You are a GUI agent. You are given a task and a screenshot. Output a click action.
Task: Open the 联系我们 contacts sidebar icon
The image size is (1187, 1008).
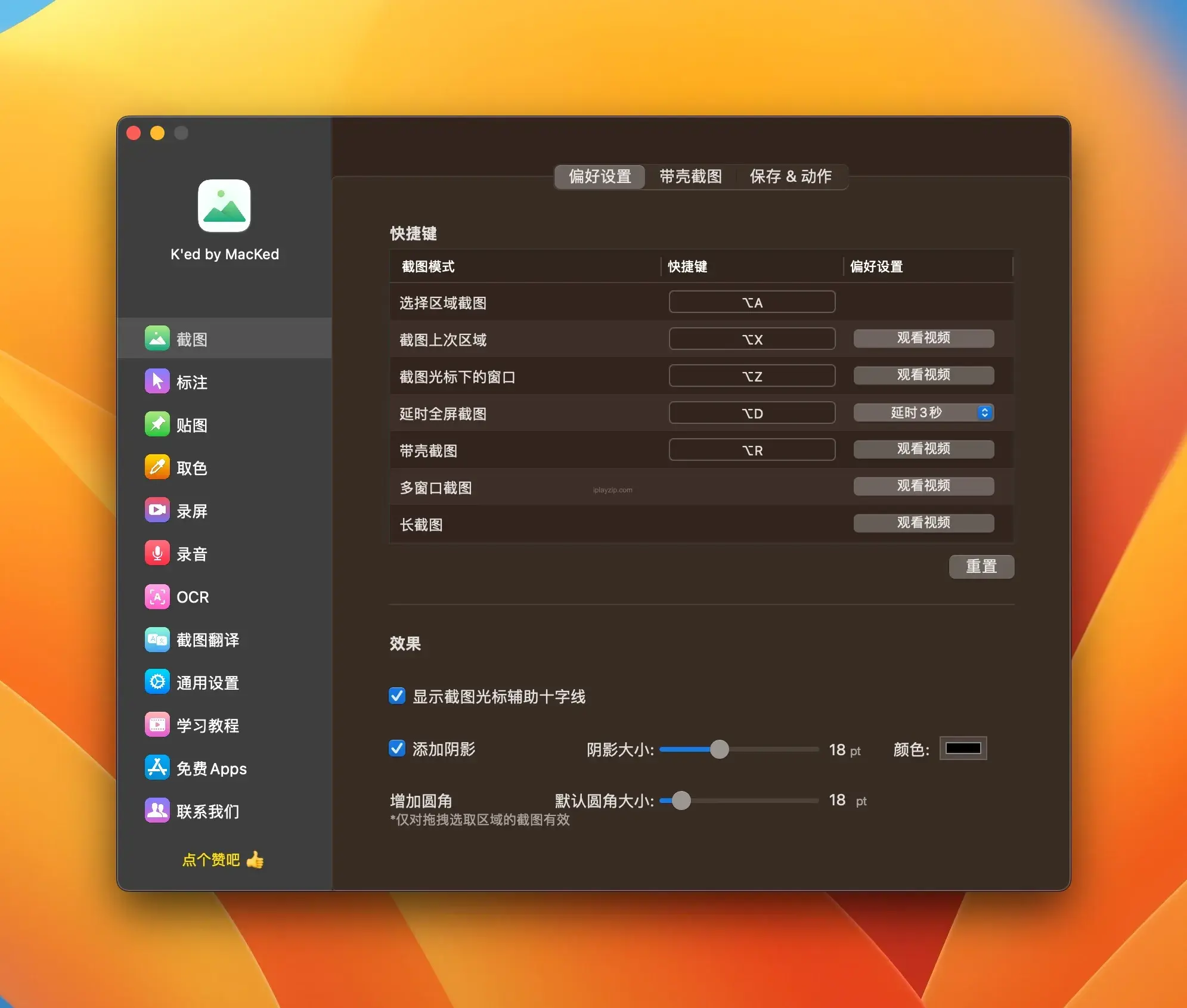point(157,811)
